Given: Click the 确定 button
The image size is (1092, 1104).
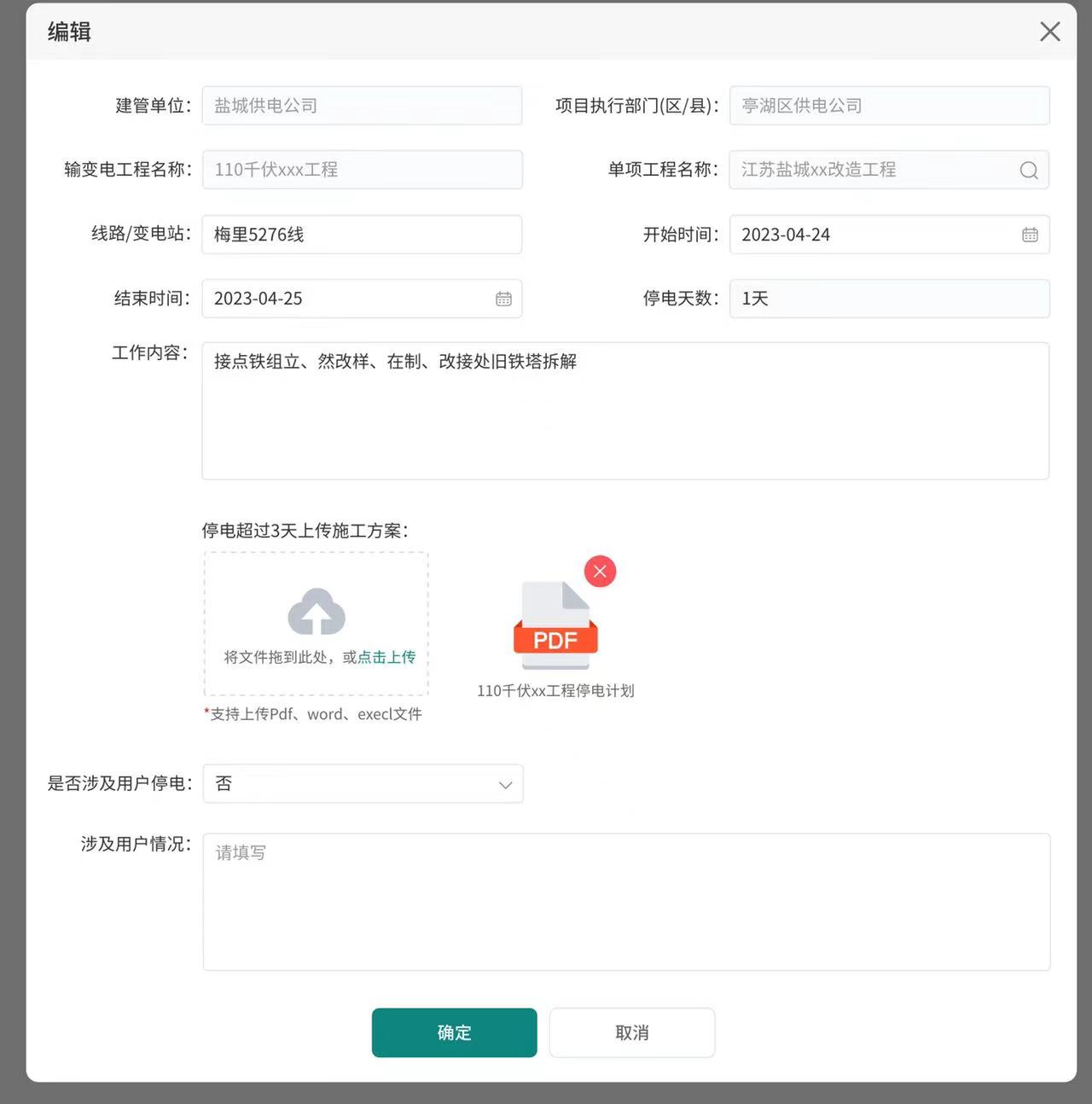Looking at the screenshot, I should coord(454,1032).
